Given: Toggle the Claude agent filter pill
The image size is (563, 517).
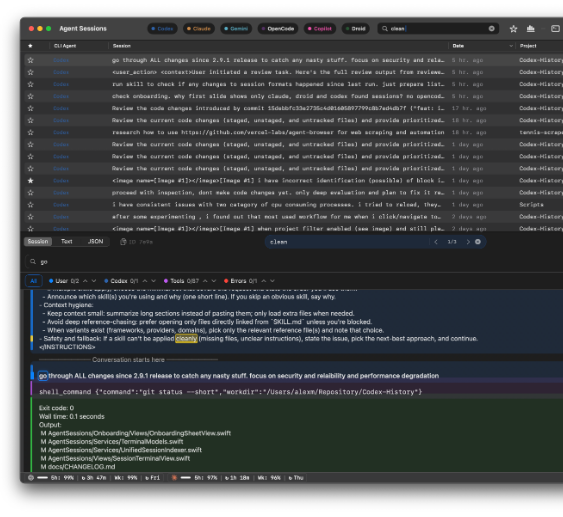Looking at the screenshot, I should 199,29.
